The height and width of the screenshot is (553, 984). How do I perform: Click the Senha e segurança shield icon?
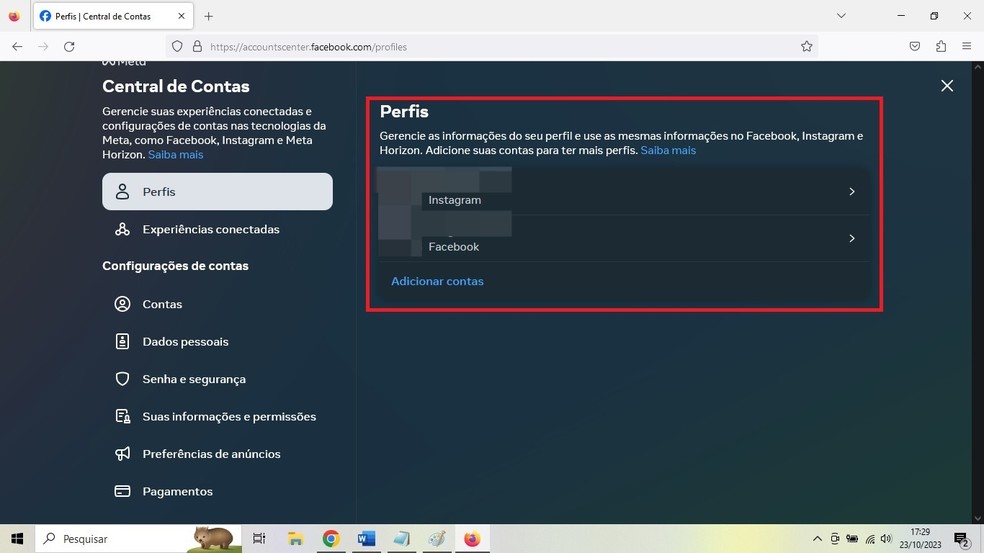point(122,379)
